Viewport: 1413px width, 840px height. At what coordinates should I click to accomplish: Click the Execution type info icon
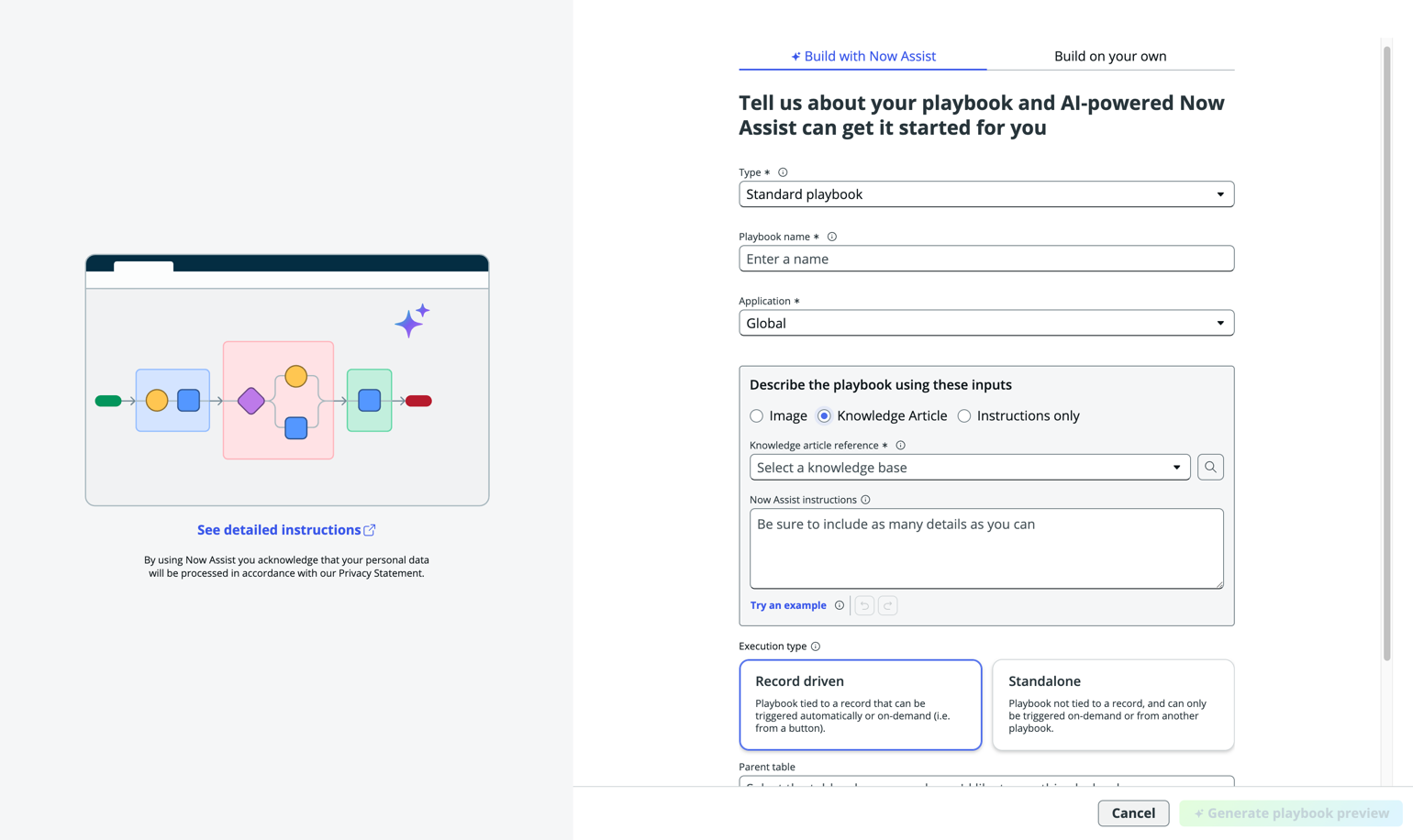pos(816,647)
